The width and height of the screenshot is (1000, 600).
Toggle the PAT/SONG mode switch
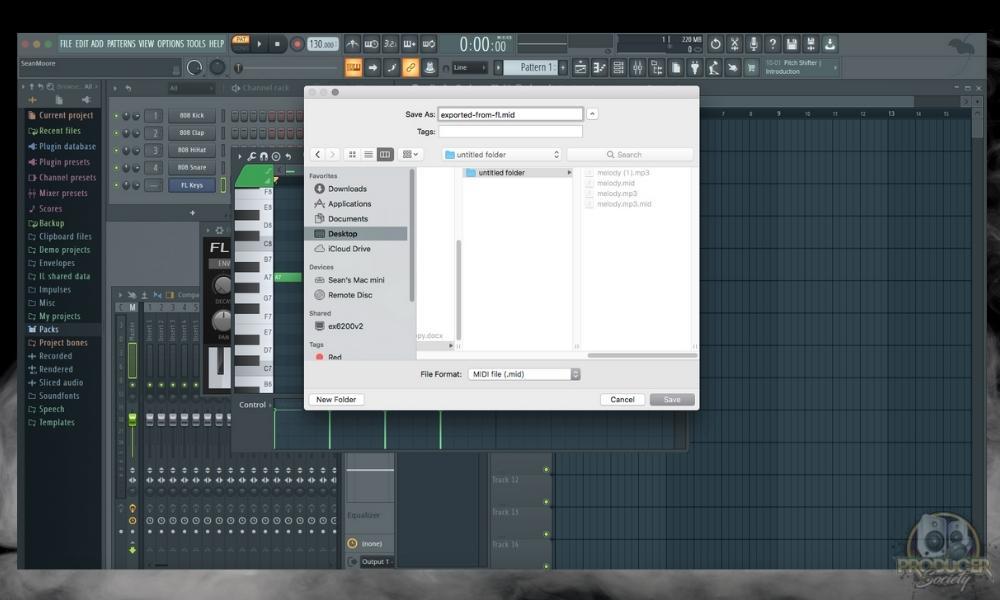(x=240, y=43)
